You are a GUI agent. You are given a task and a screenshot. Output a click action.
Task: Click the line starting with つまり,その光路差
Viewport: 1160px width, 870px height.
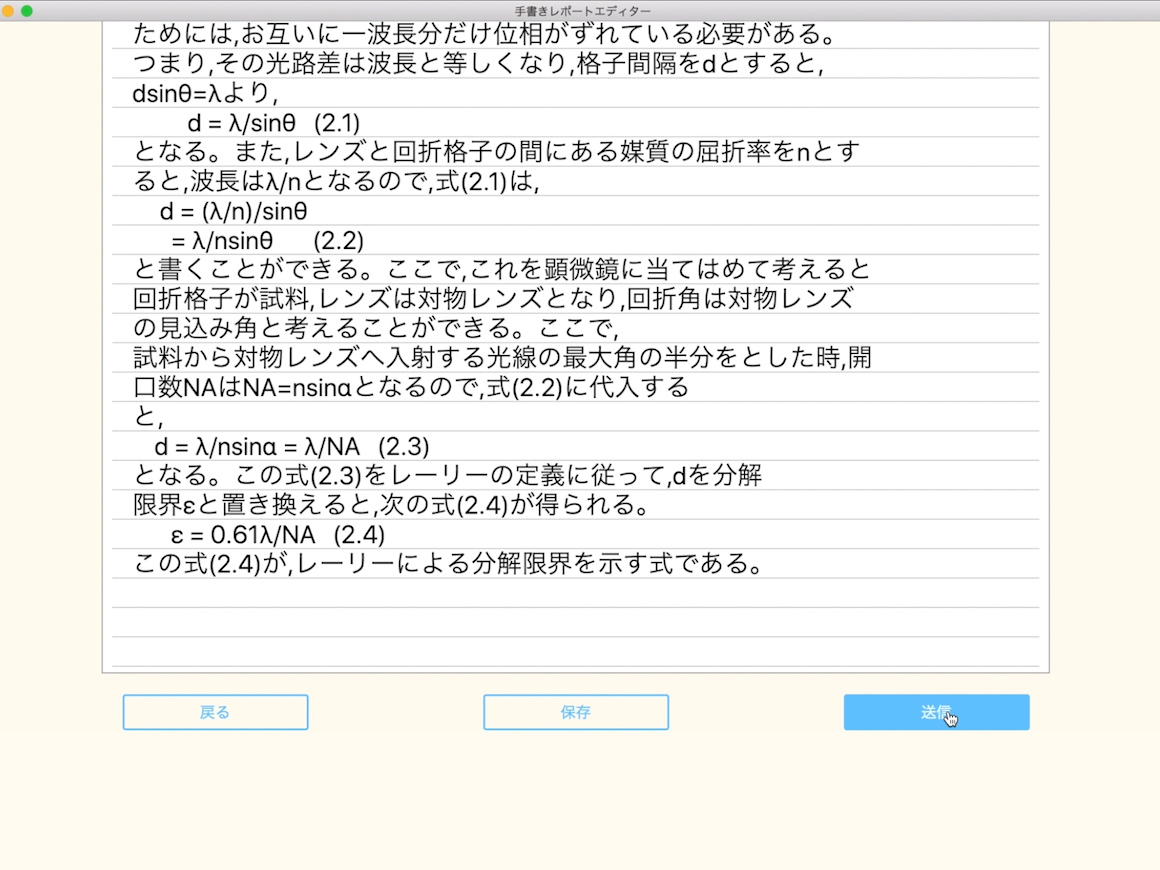click(x=478, y=65)
